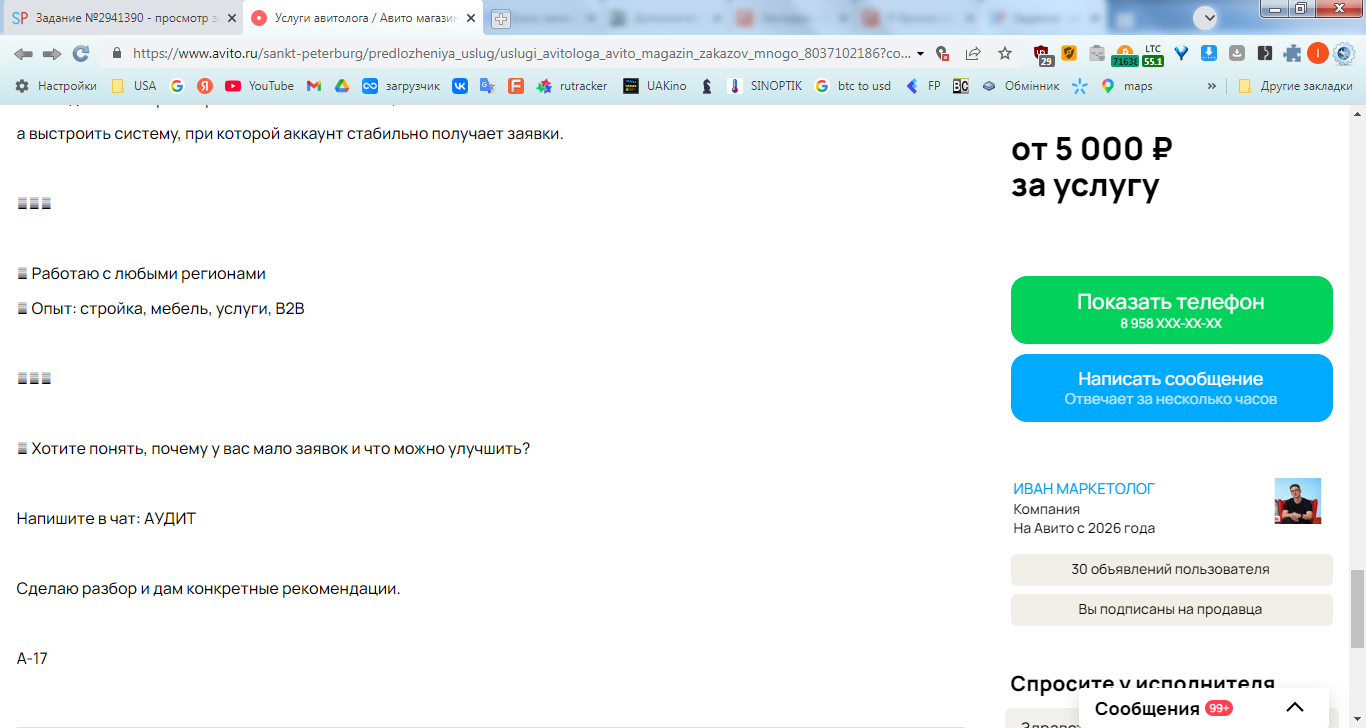The width and height of the screenshot is (1366, 728).
Task: Open the BC bookmark icon
Action: coord(960,86)
